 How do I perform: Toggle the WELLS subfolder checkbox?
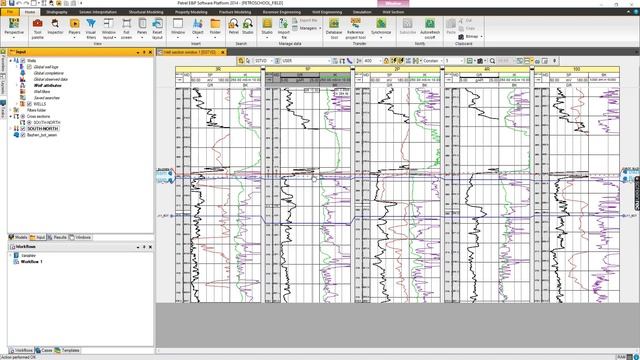(x=29, y=104)
